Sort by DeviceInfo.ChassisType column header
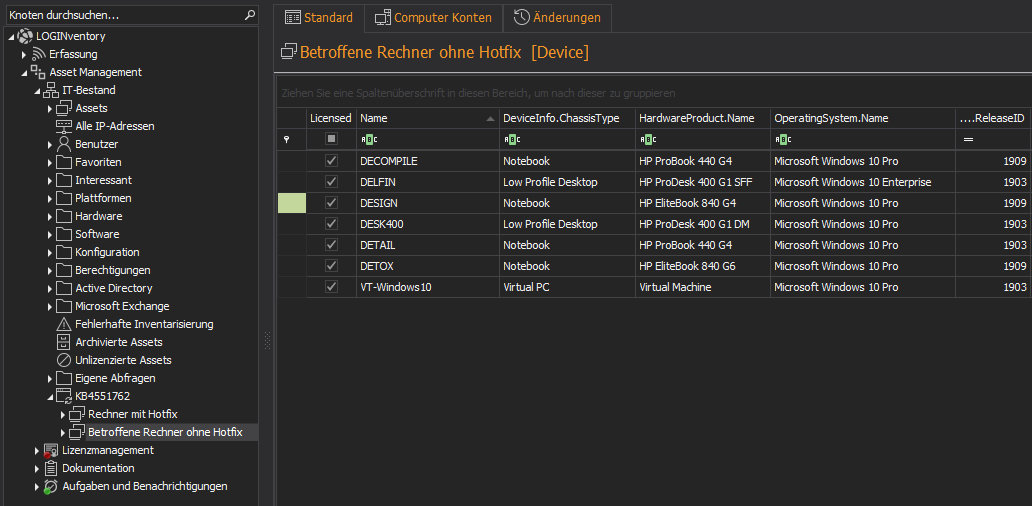The height and width of the screenshot is (506, 1032). (x=567, y=118)
